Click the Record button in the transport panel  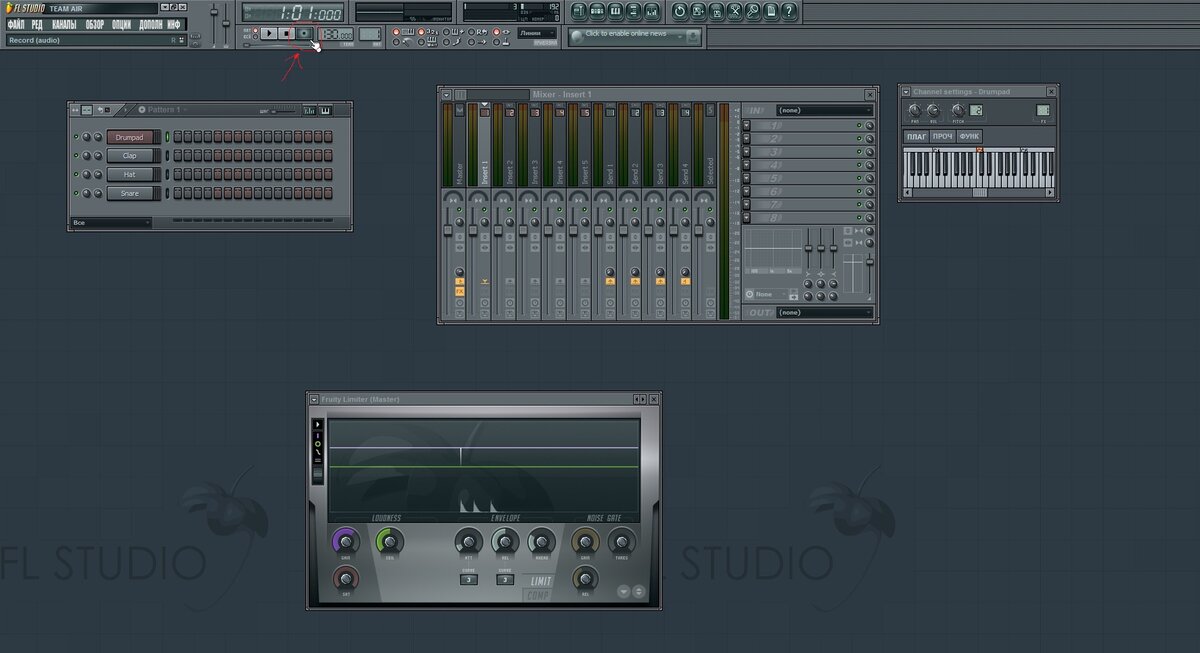pos(304,33)
